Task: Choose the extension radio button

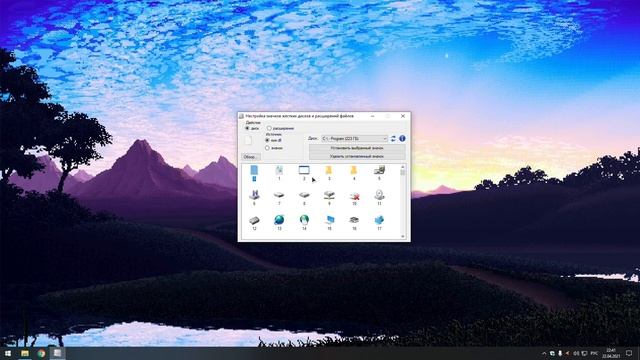Action: 269,128
